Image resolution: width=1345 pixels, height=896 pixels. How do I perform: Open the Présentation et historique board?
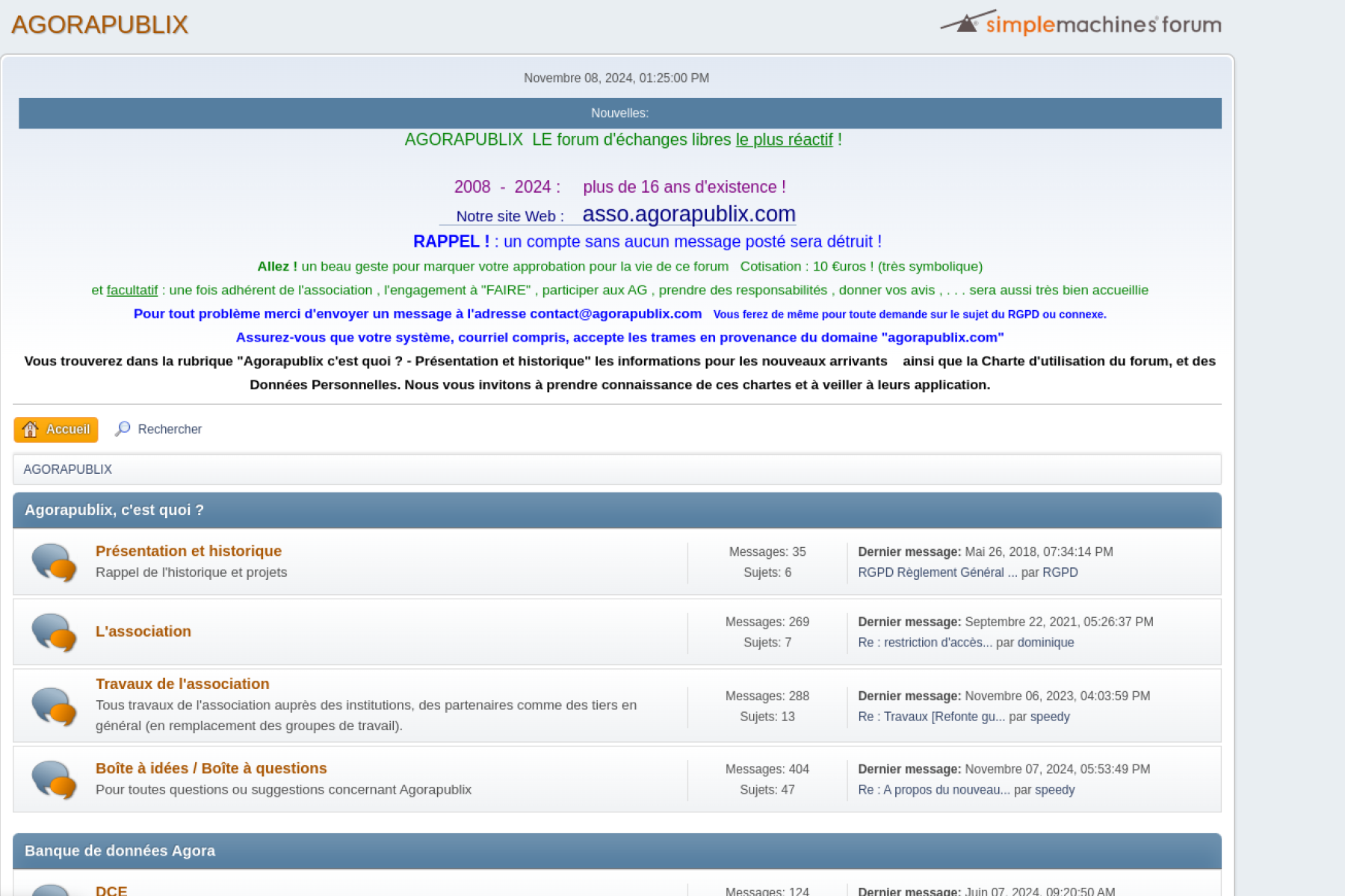coord(188,551)
